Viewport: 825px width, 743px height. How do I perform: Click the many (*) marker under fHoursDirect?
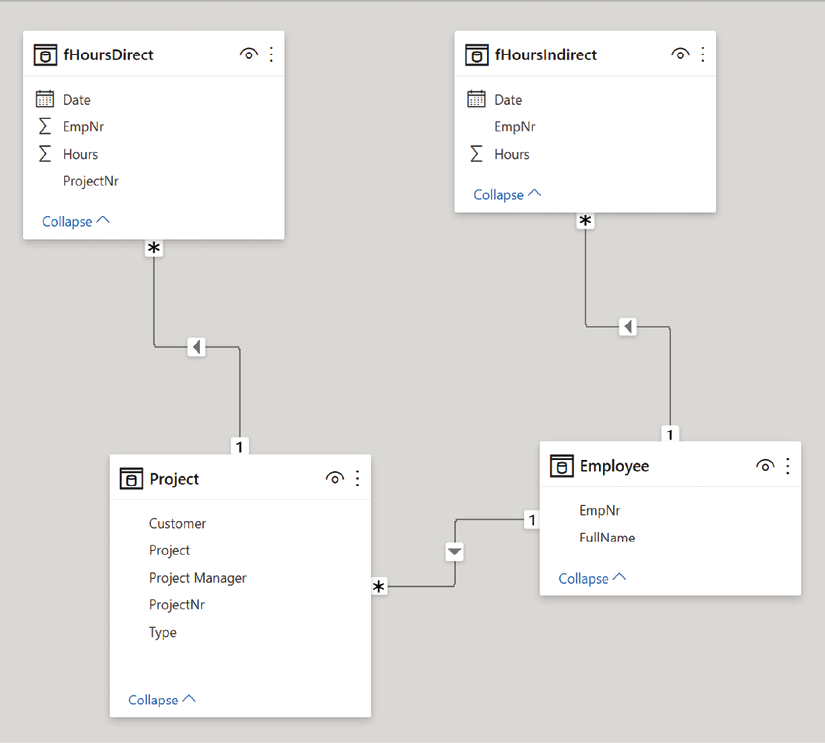click(x=154, y=248)
